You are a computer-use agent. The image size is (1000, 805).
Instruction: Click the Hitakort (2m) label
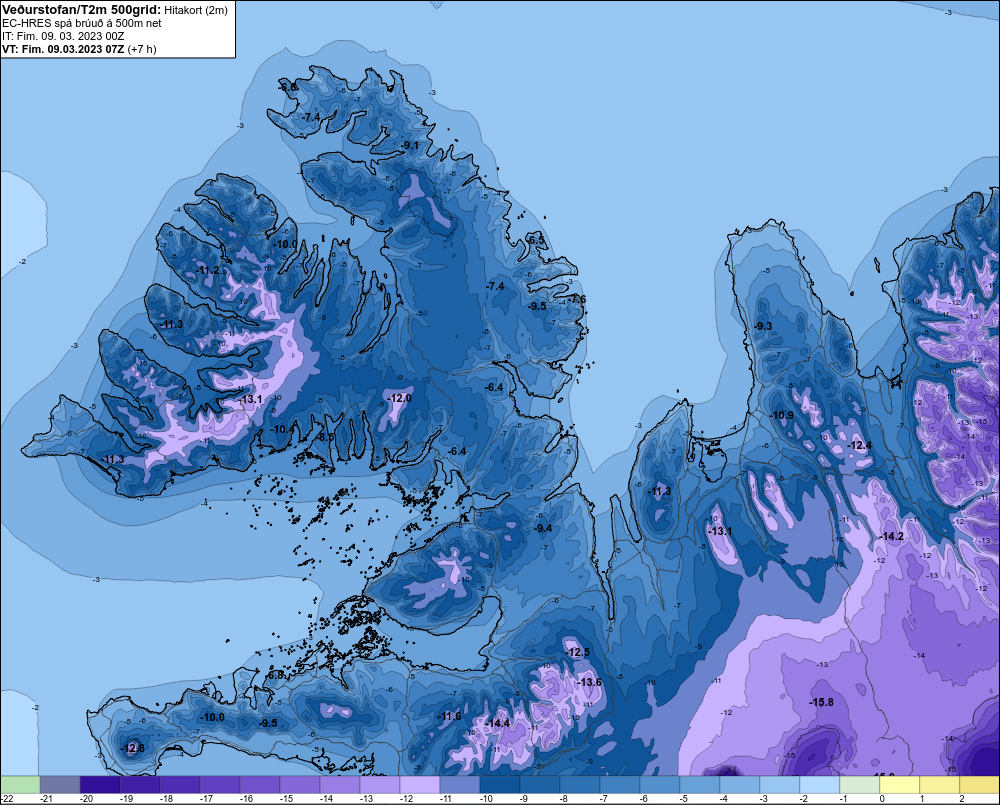195,10
